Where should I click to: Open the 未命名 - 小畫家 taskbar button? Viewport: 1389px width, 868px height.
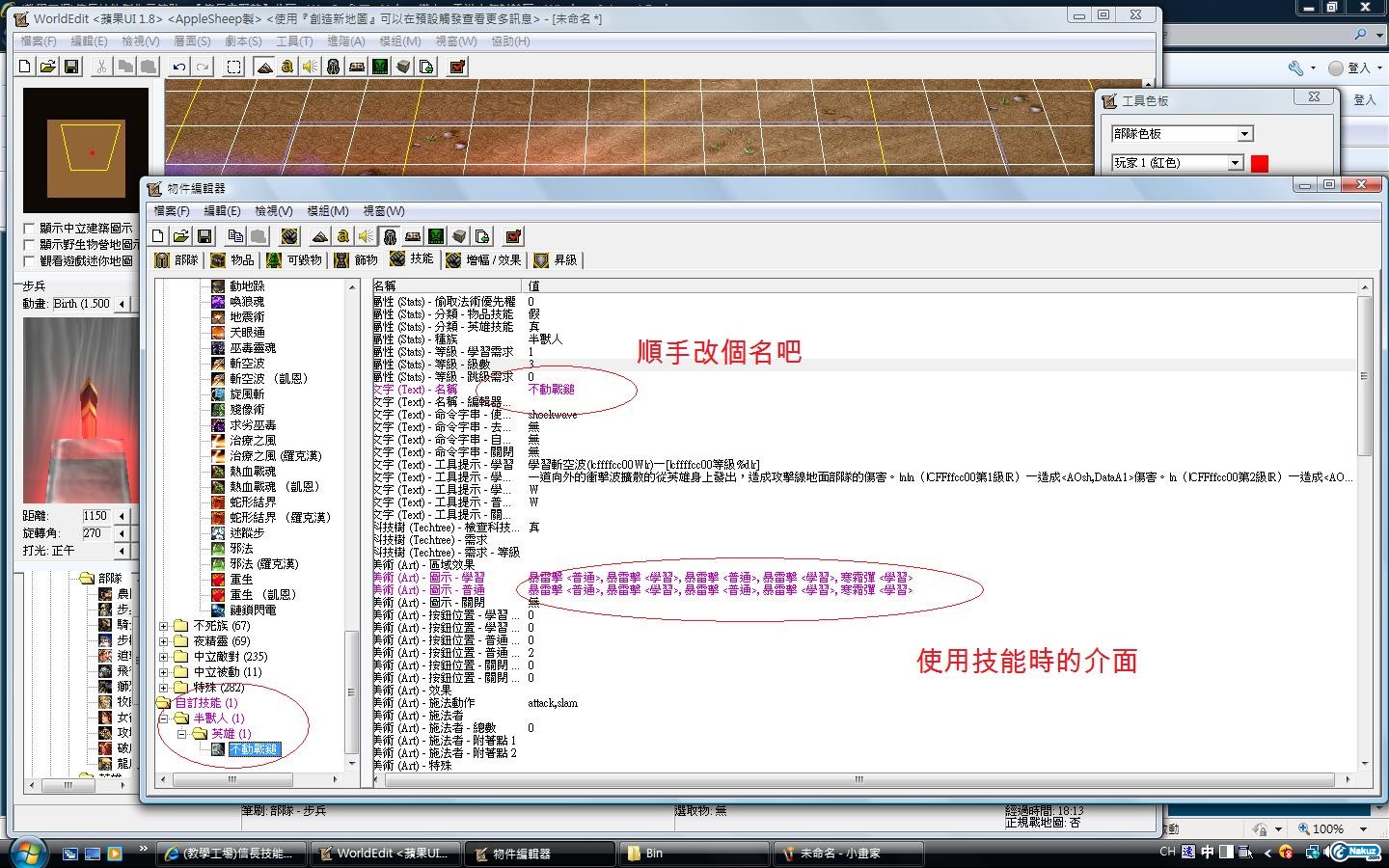point(839,854)
